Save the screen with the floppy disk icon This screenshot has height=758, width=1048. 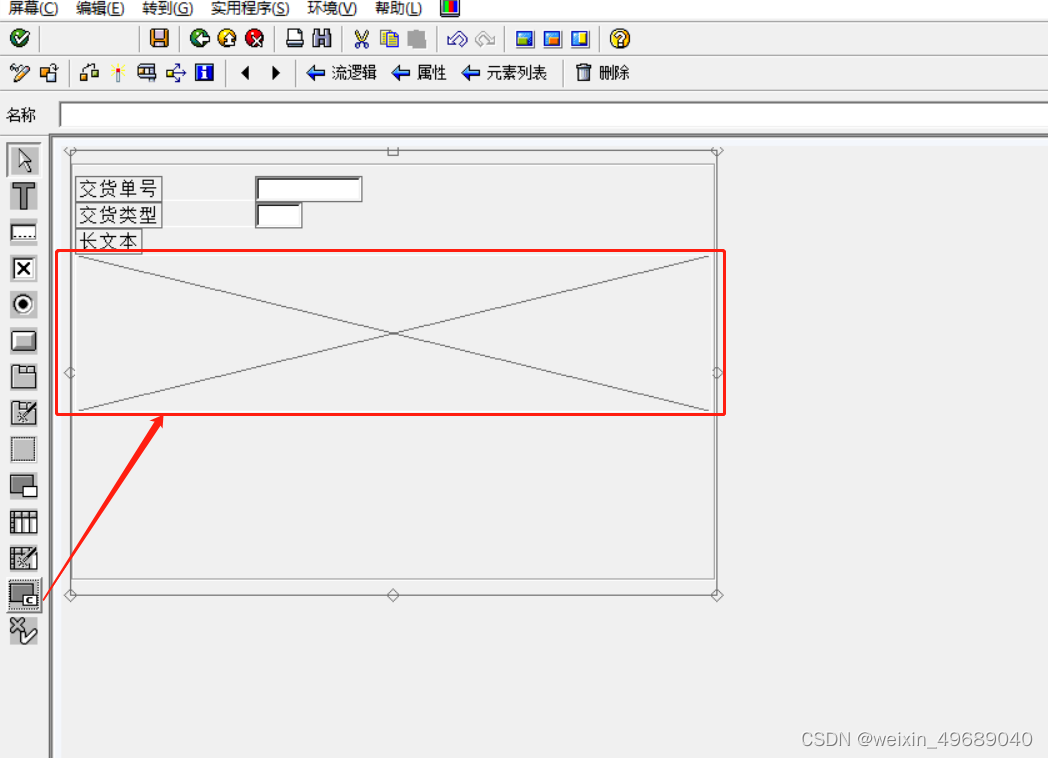[159, 38]
